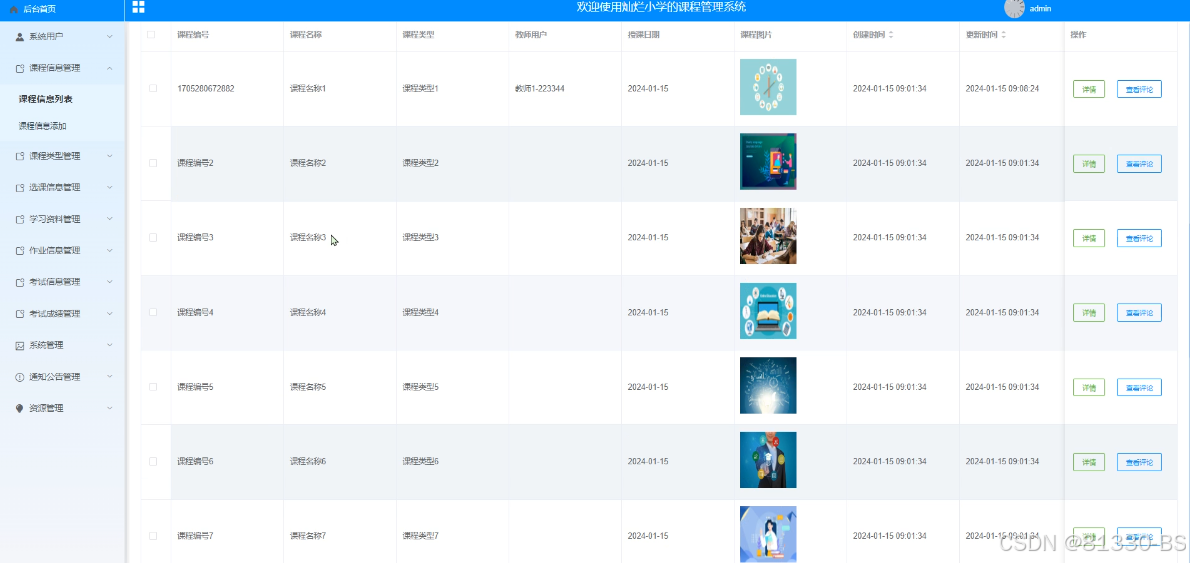This screenshot has height=563, width=1190.
Task: Click the four-square grid icon in header
Action: click(x=138, y=7)
